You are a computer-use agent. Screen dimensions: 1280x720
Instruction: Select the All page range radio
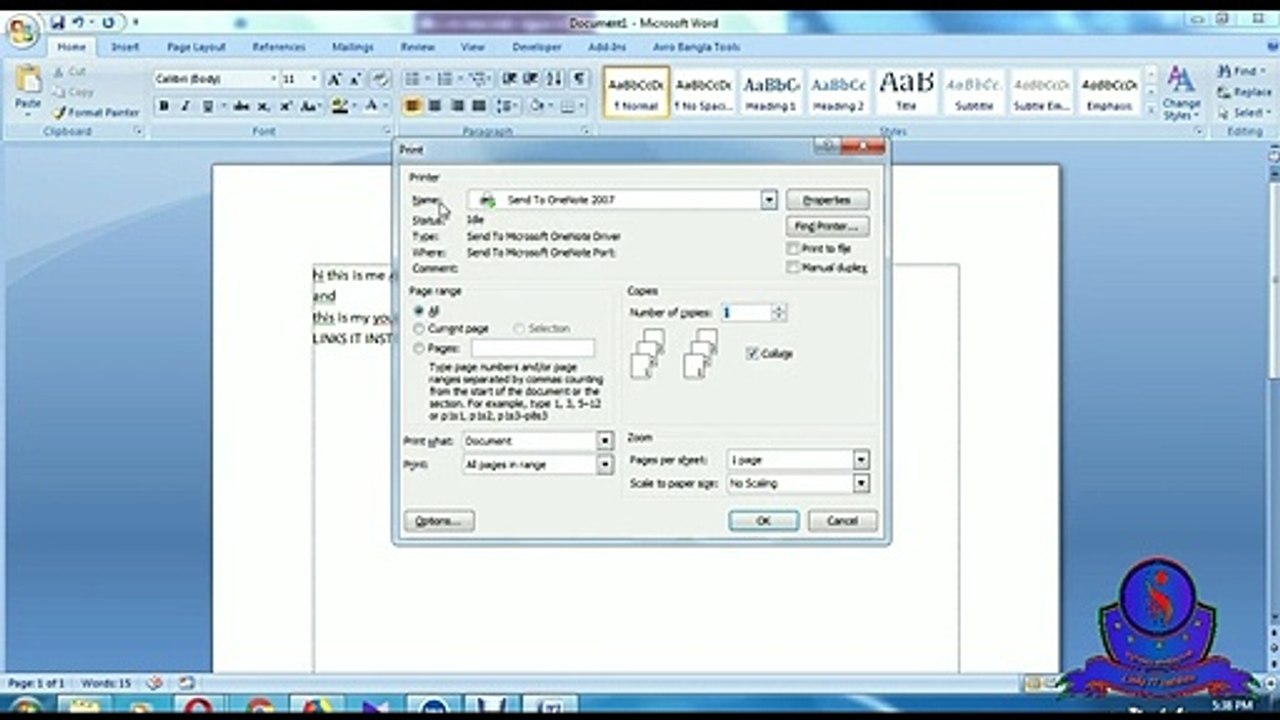click(419, 311)
